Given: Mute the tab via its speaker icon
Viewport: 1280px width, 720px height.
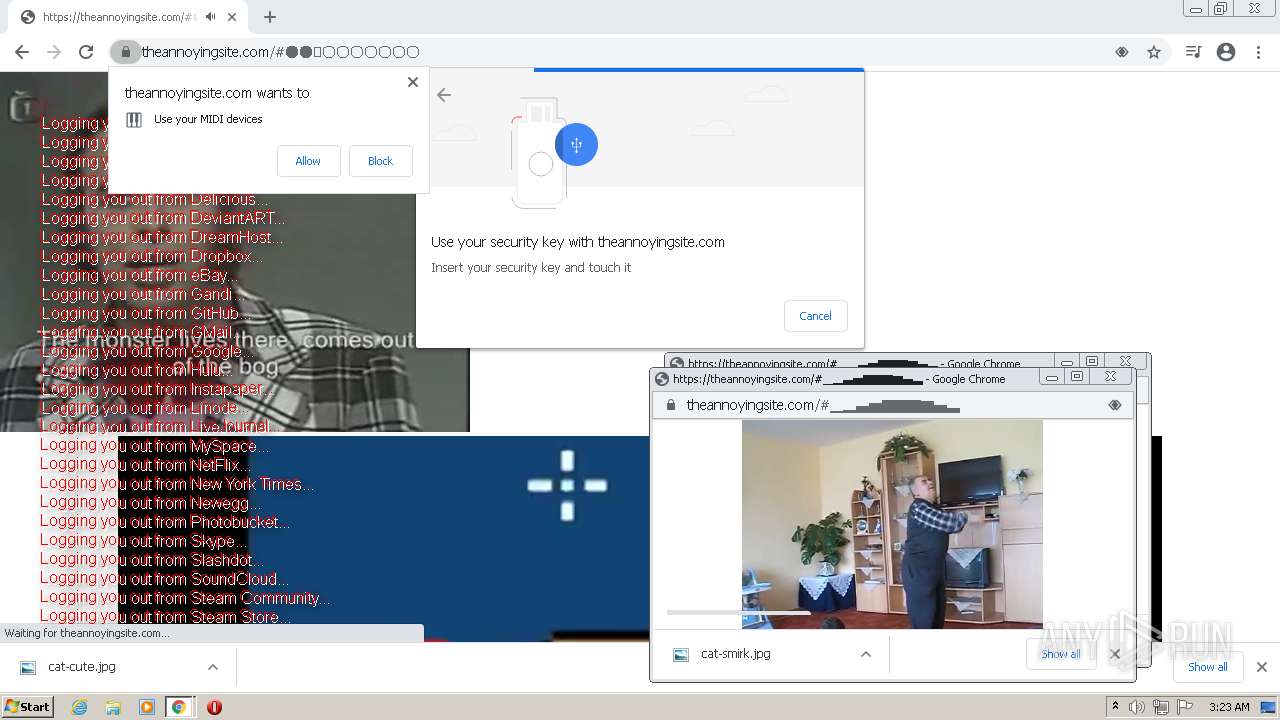Looking at the screenshot, I should (210, 17).
